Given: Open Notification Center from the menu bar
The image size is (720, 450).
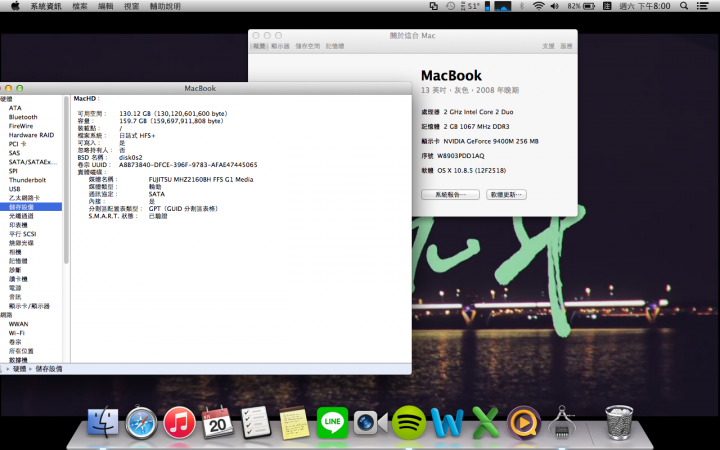Looking at the screenshot, I should tap(702, 6).
